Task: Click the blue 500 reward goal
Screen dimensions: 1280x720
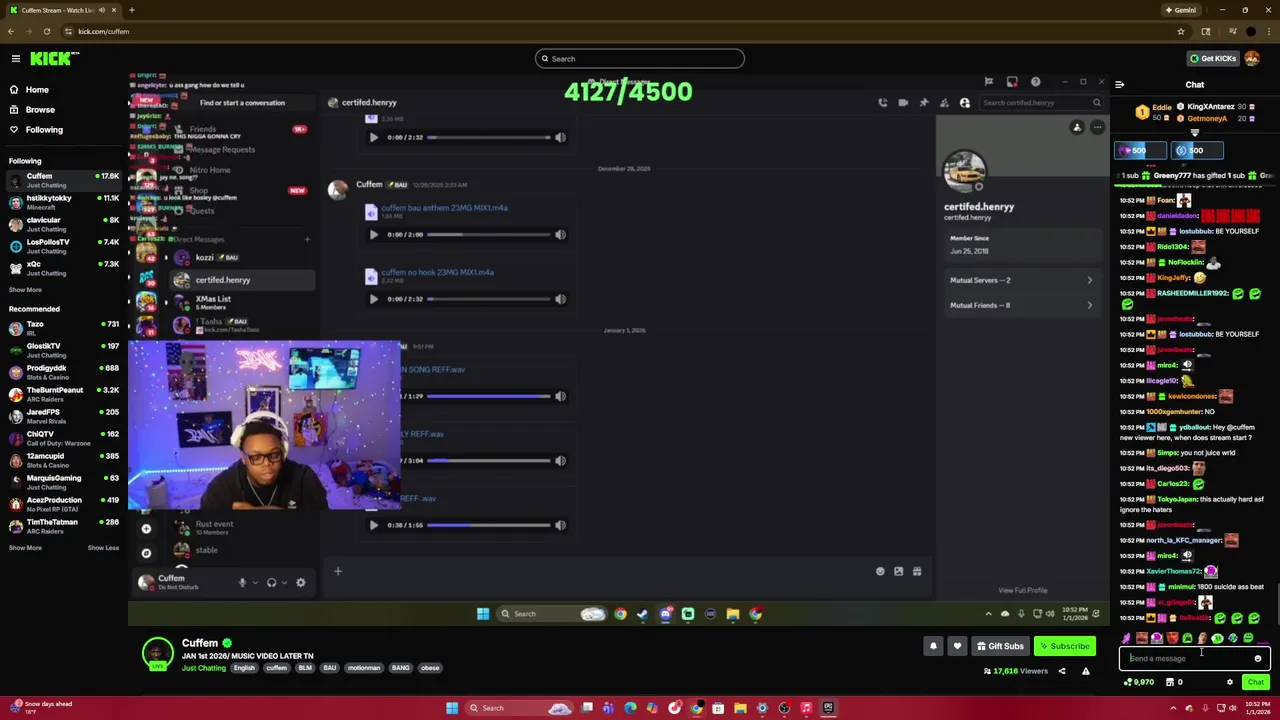Action: [1197, 151]
